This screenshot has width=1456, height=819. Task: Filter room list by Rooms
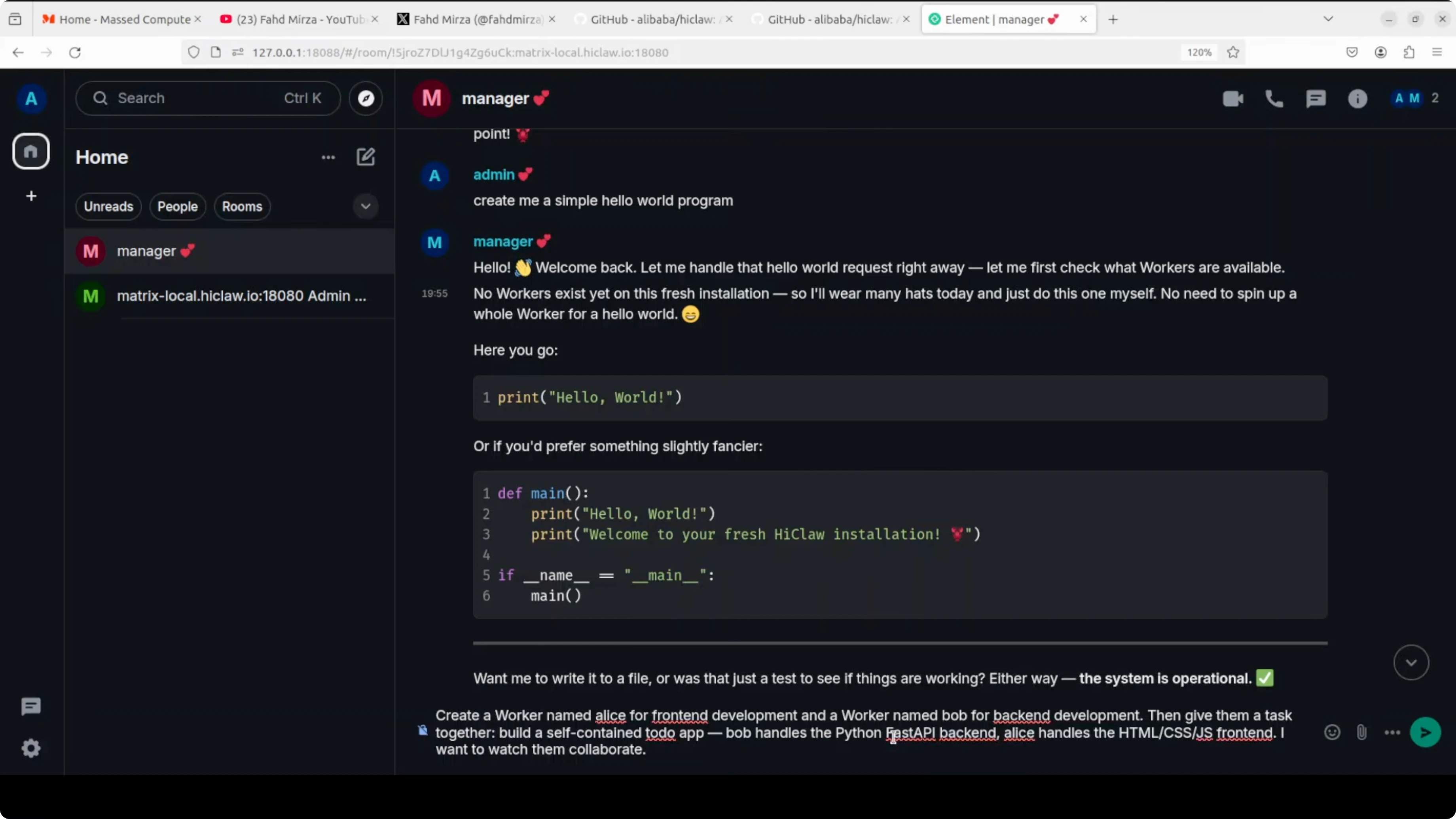242,206
